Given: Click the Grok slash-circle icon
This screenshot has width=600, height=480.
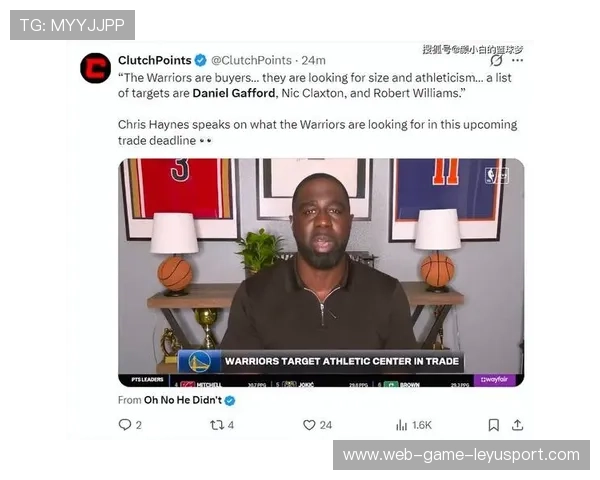Looking at the screenshot, I should click(496, 60).
